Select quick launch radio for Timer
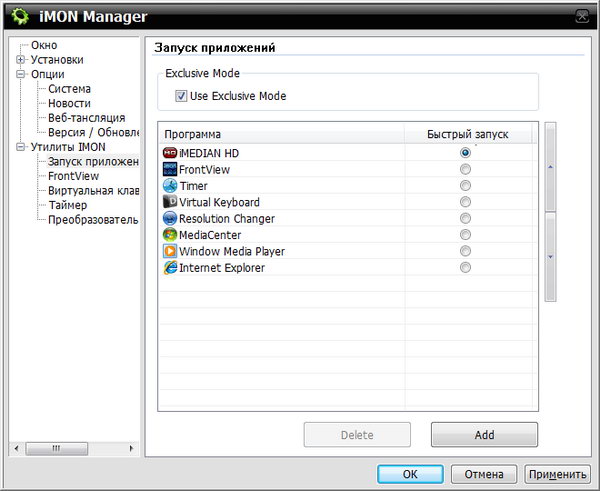This screenshot has height=491, width=600. tap(465, 186)
